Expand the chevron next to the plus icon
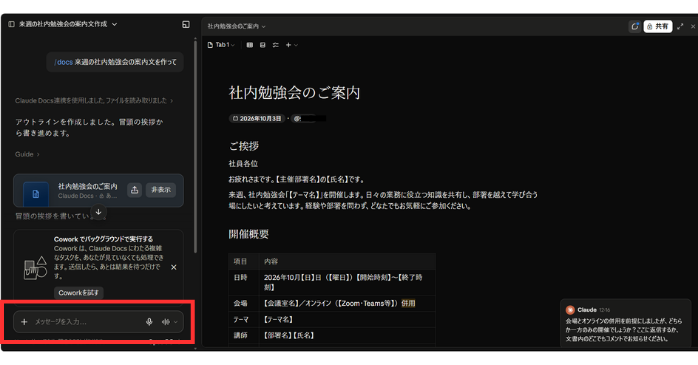 tap(296, 45)
